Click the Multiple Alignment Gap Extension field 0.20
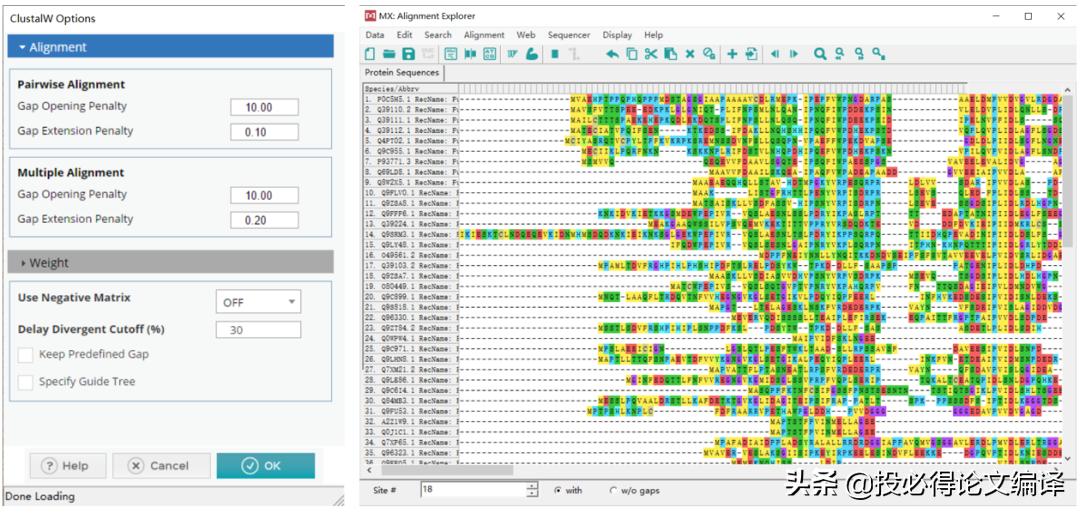Image resolution: width=1080 pixels, height=513 pixels. coord(264,220)
